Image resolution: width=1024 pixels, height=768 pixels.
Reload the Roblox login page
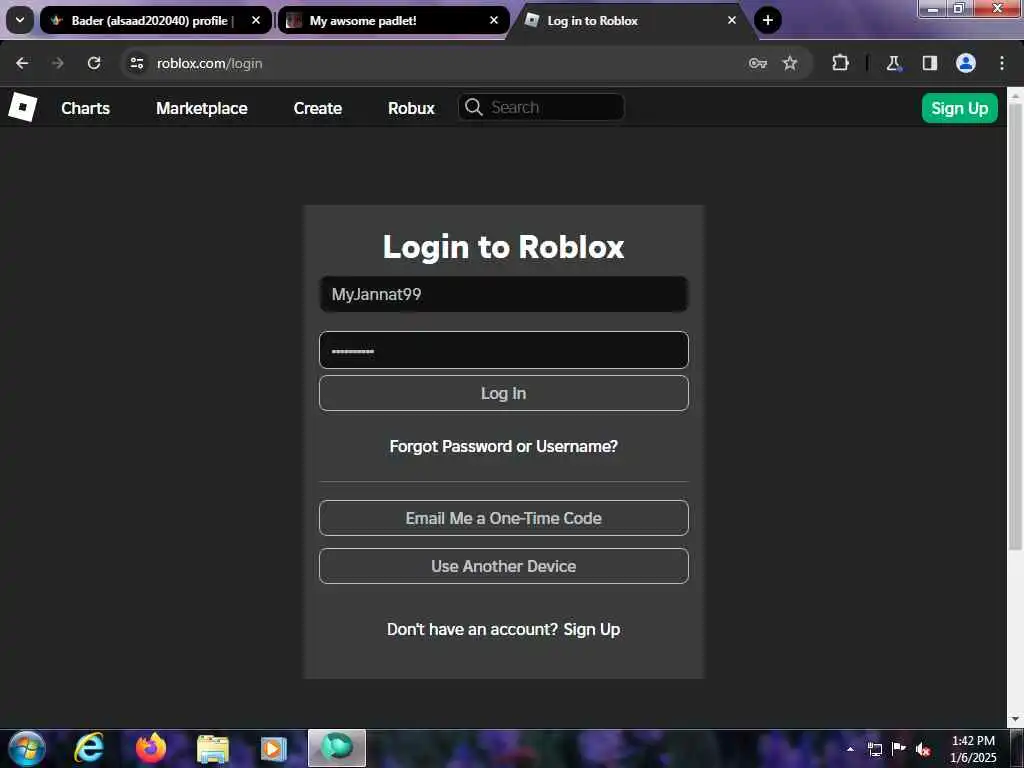(94, 63)
